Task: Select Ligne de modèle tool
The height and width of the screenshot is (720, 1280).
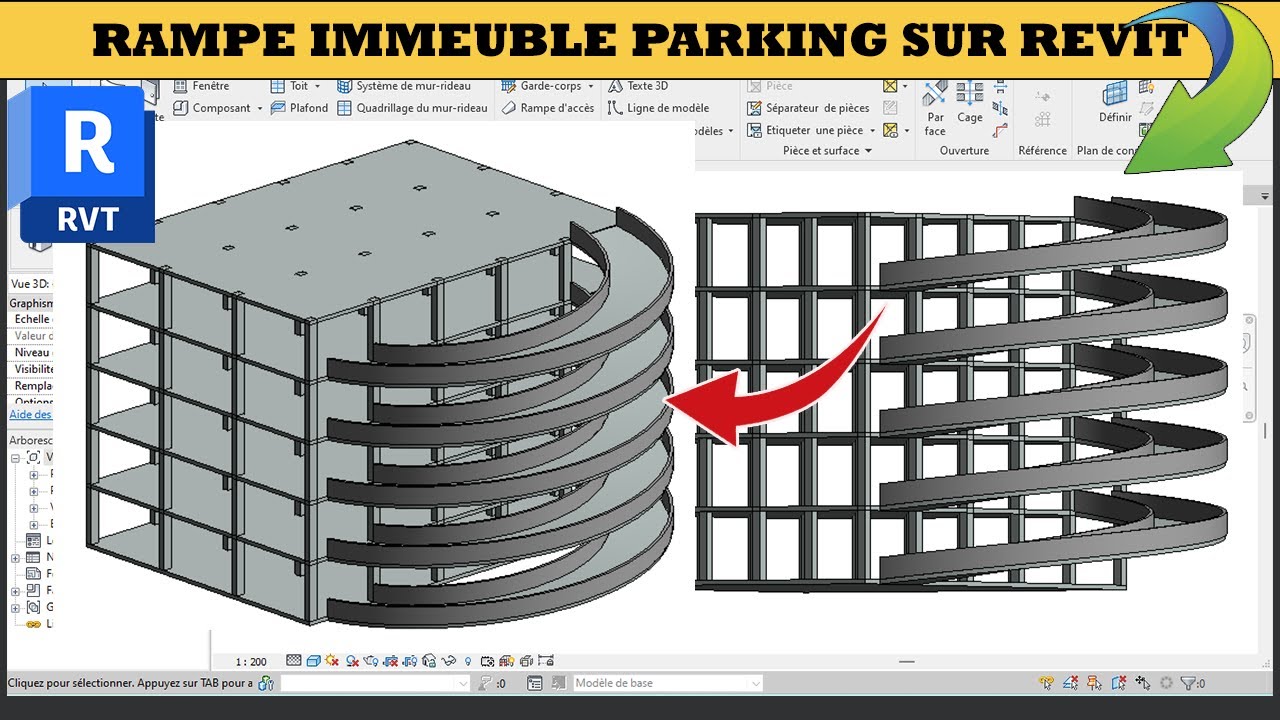Action: [658, 108]
